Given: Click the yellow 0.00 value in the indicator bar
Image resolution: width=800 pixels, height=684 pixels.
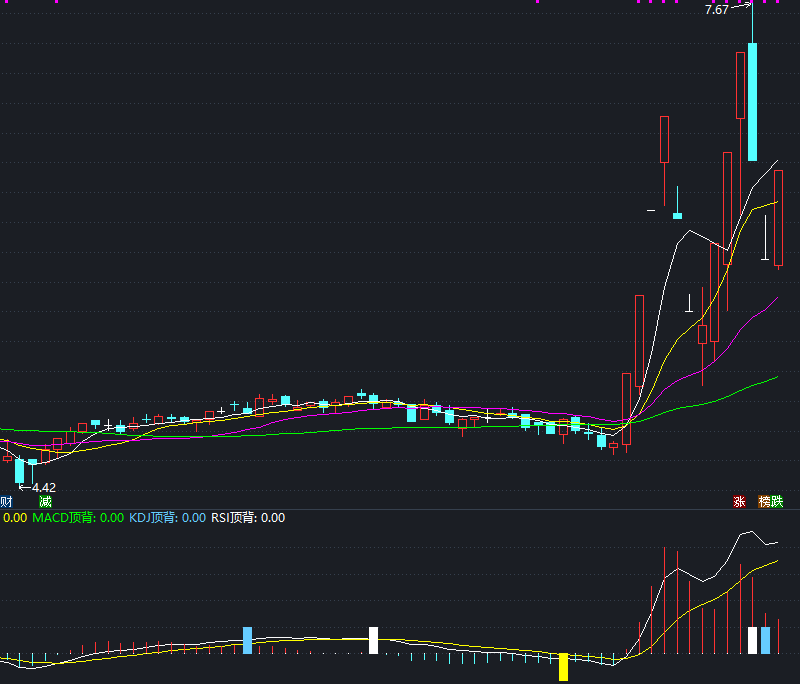Looking at the screenshot, I should coord(13,519).
